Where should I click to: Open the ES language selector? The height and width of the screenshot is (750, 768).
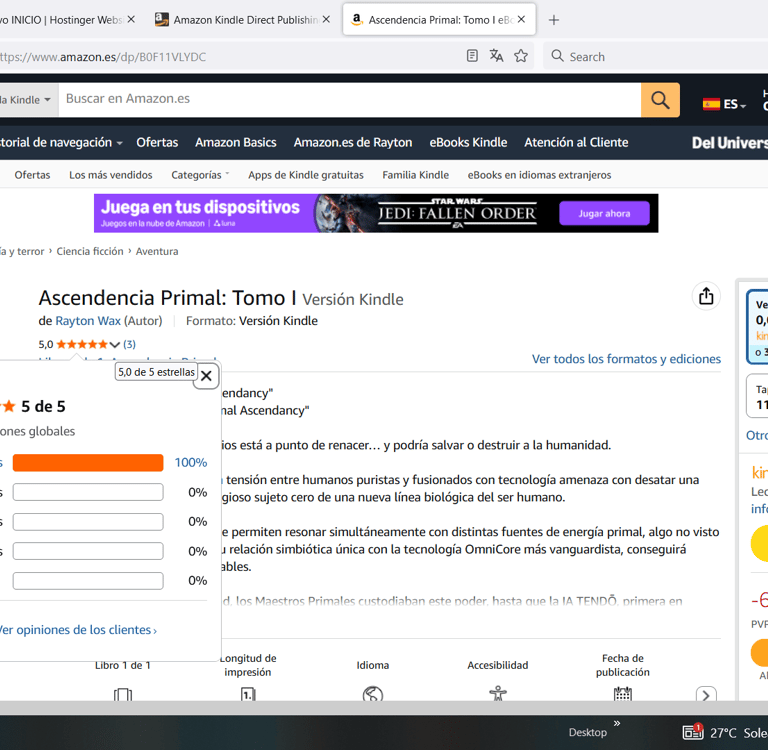click(x=724, y=104)
